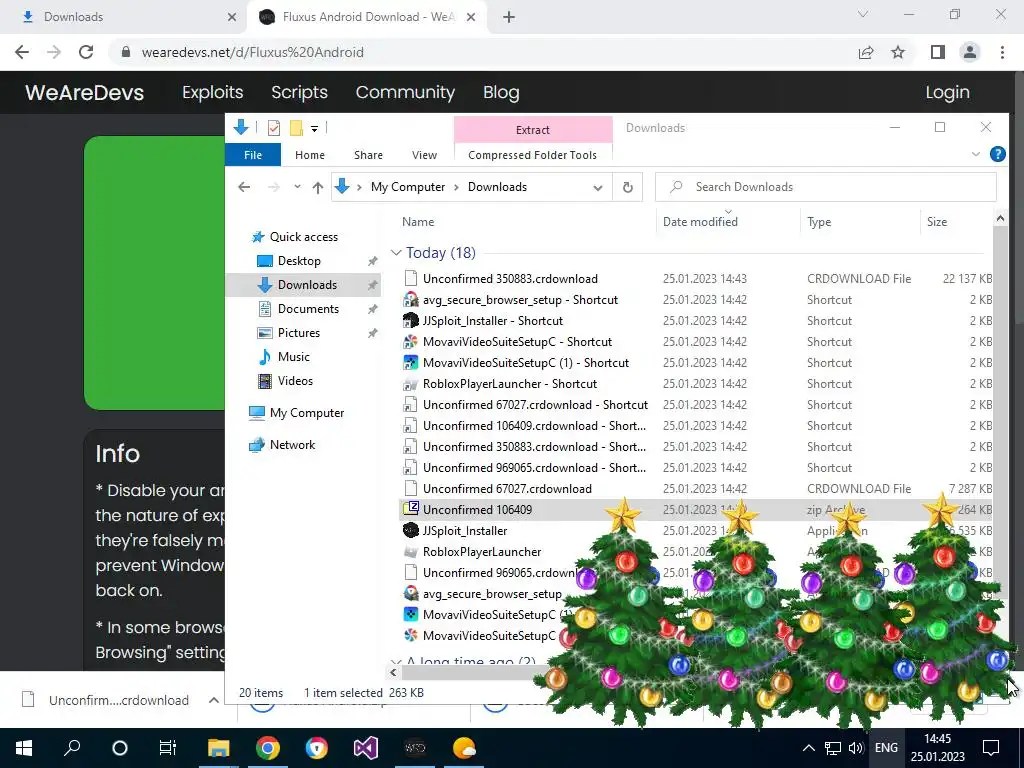Select Desktop in navigation pane
Viewport: 1024px width, 768px height.
[x=299, y=261]
